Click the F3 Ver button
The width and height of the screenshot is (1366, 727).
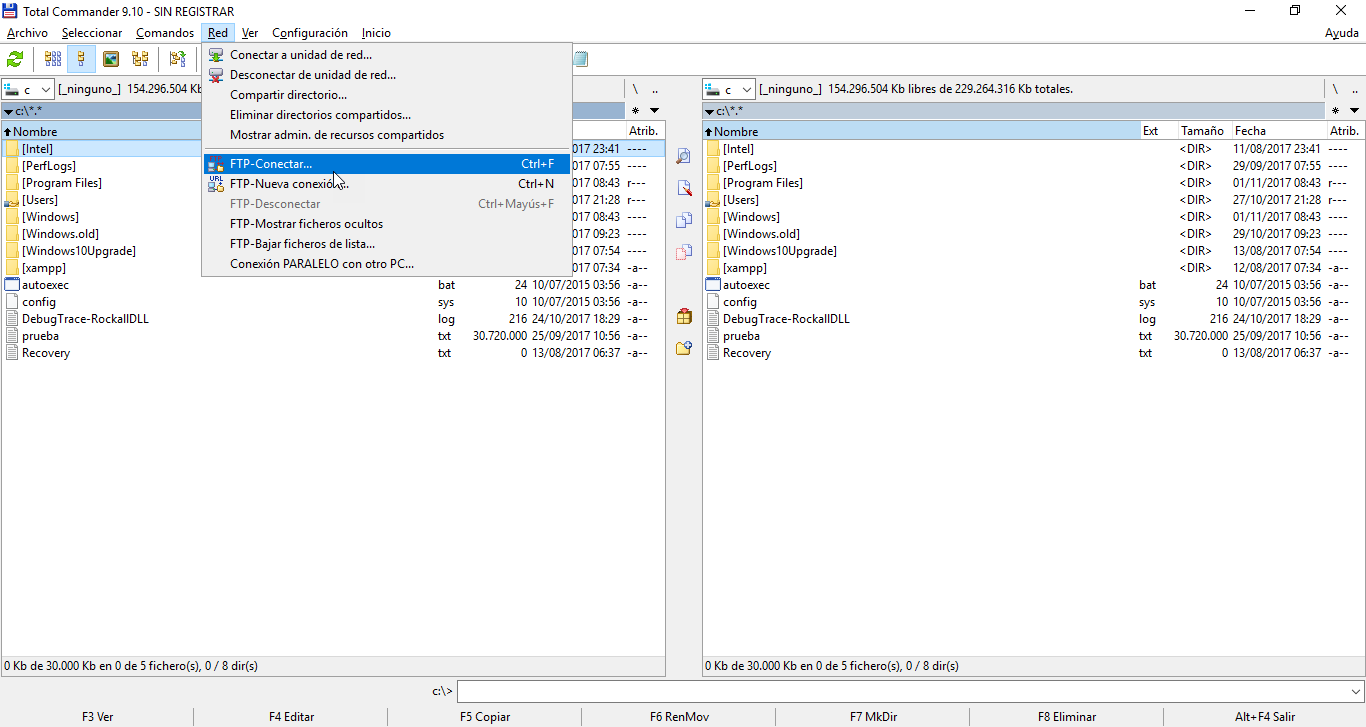pyautogui.click(x=97, y=717)
